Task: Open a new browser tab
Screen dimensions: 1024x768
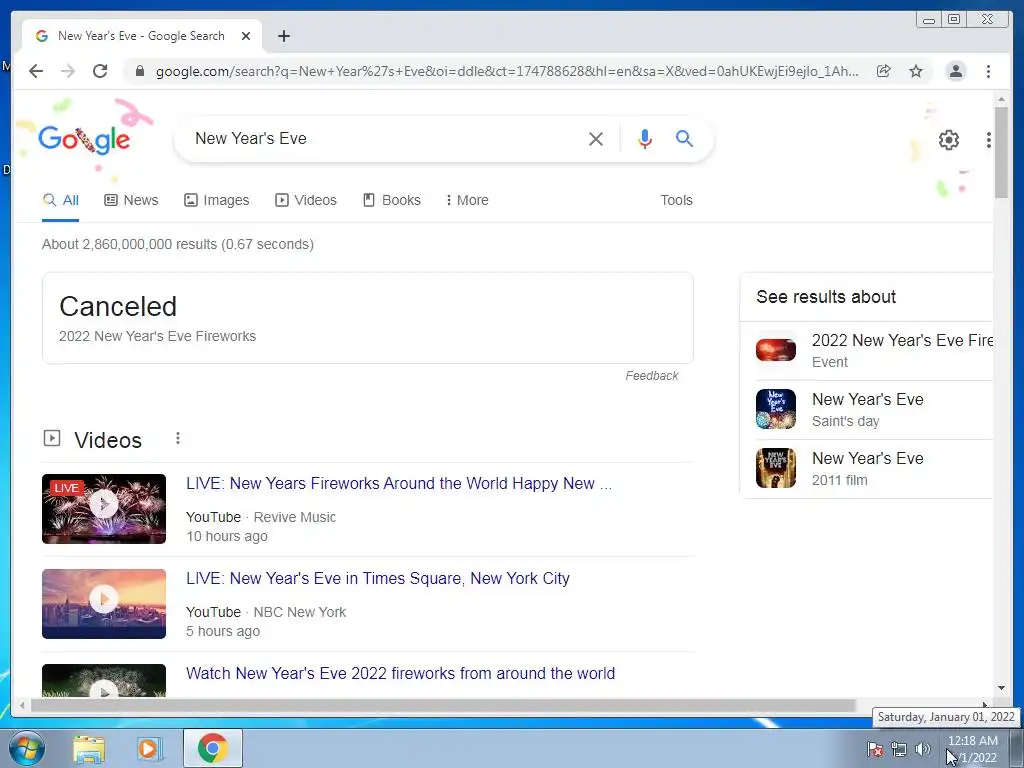Action: coord(283,36)
